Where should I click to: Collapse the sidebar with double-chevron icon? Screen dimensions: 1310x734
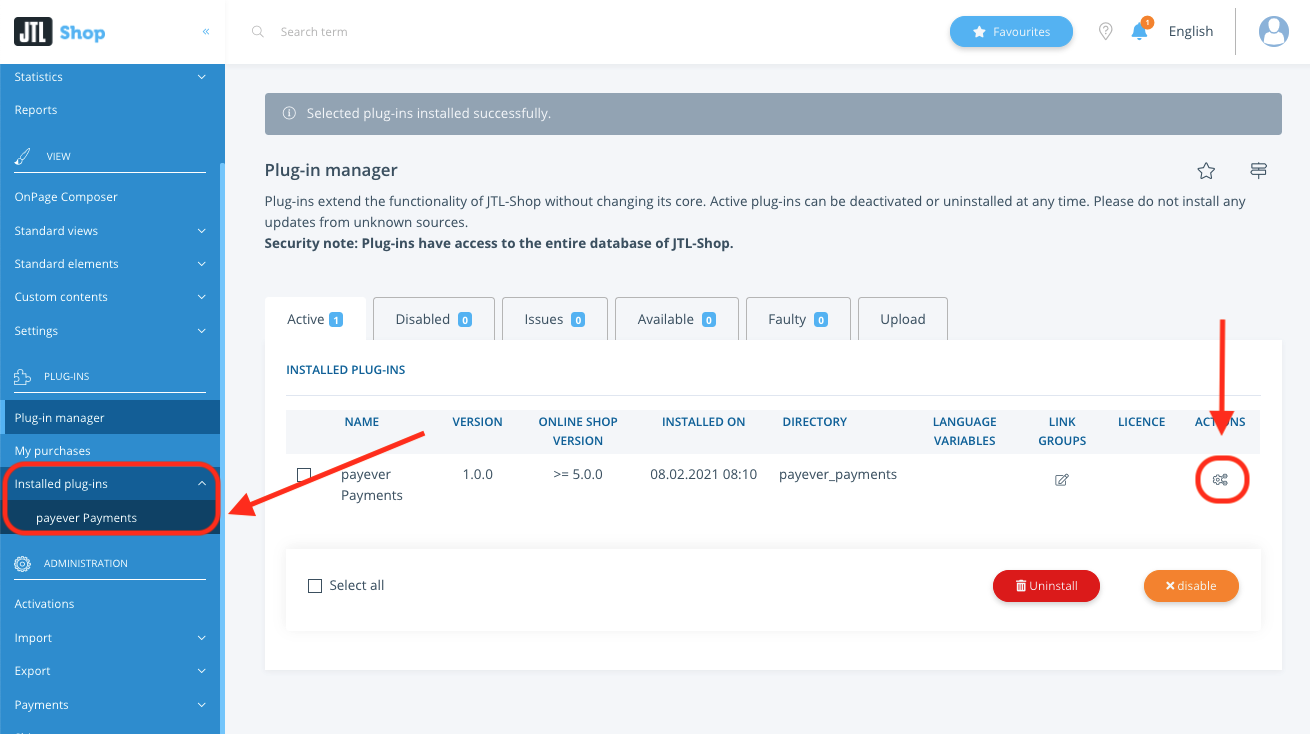[x=206, y=32]
